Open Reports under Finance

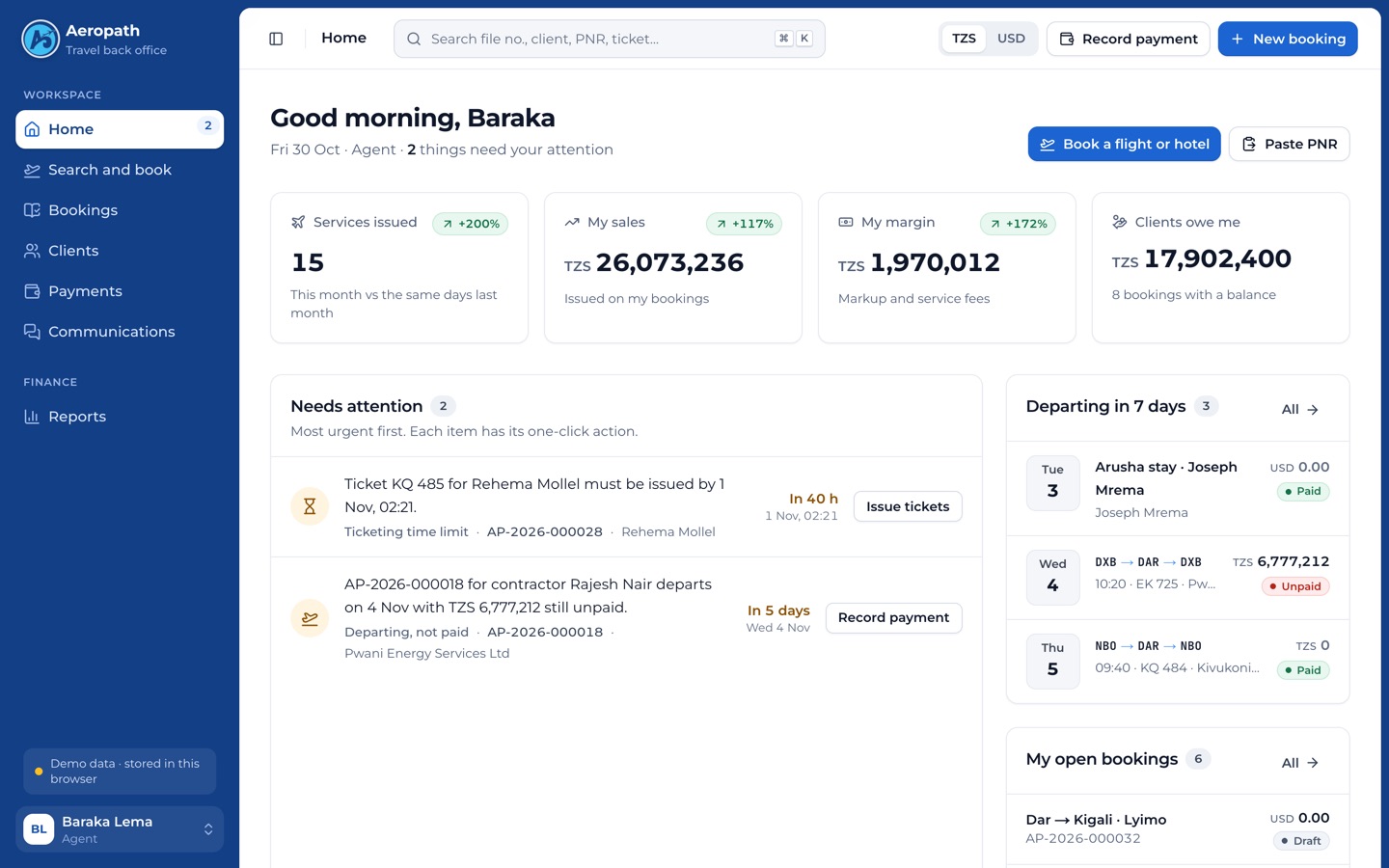120,417
